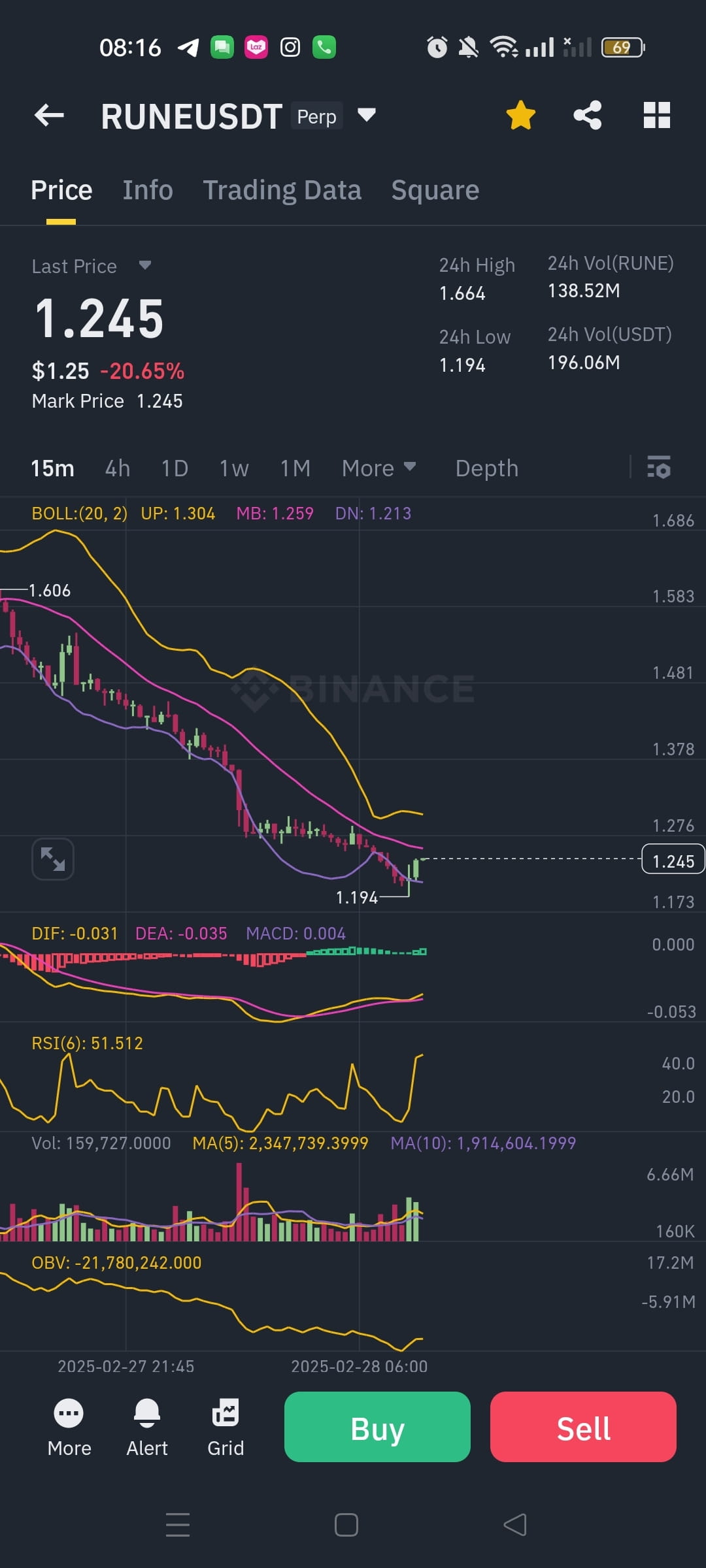The height and width of the screenshot is (1568, 706).
Task: Tap the 1.194 low marker on chart
Action: coord(357,898)
